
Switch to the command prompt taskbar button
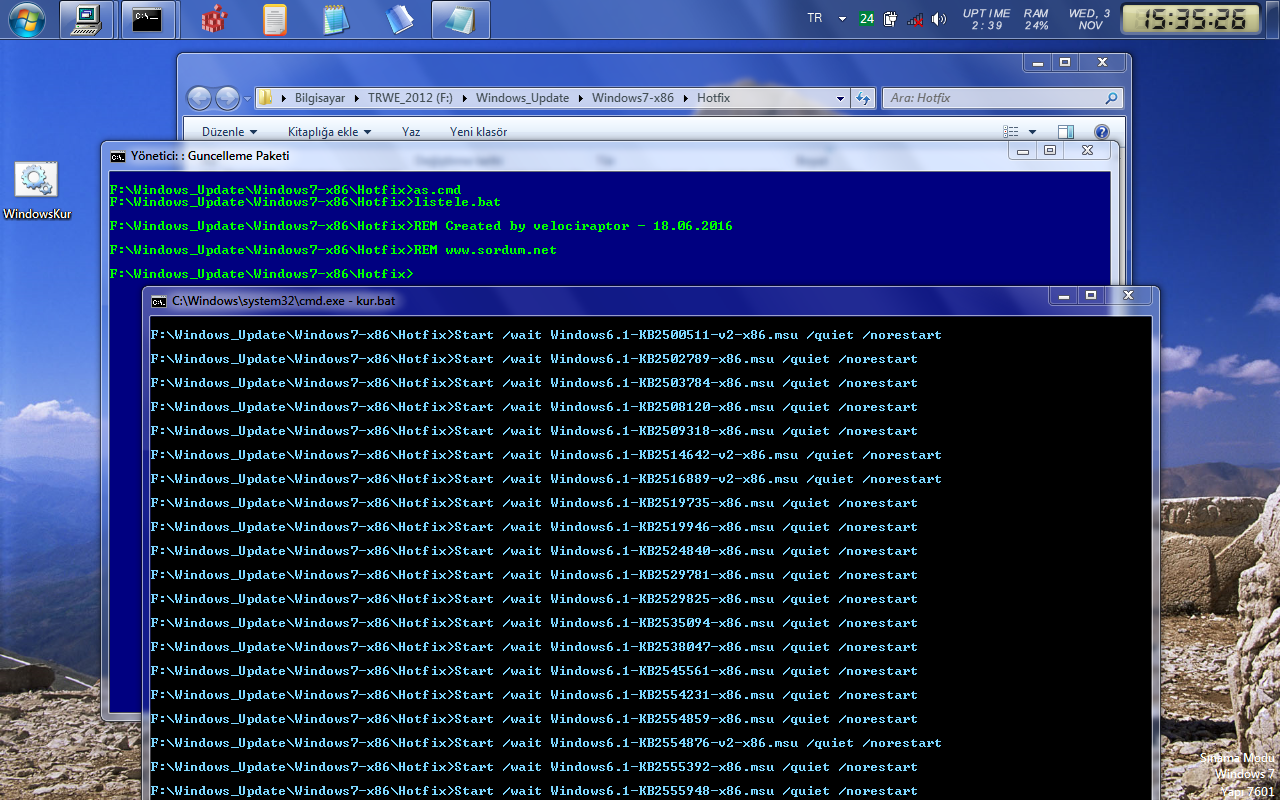(x=148, y=19)
